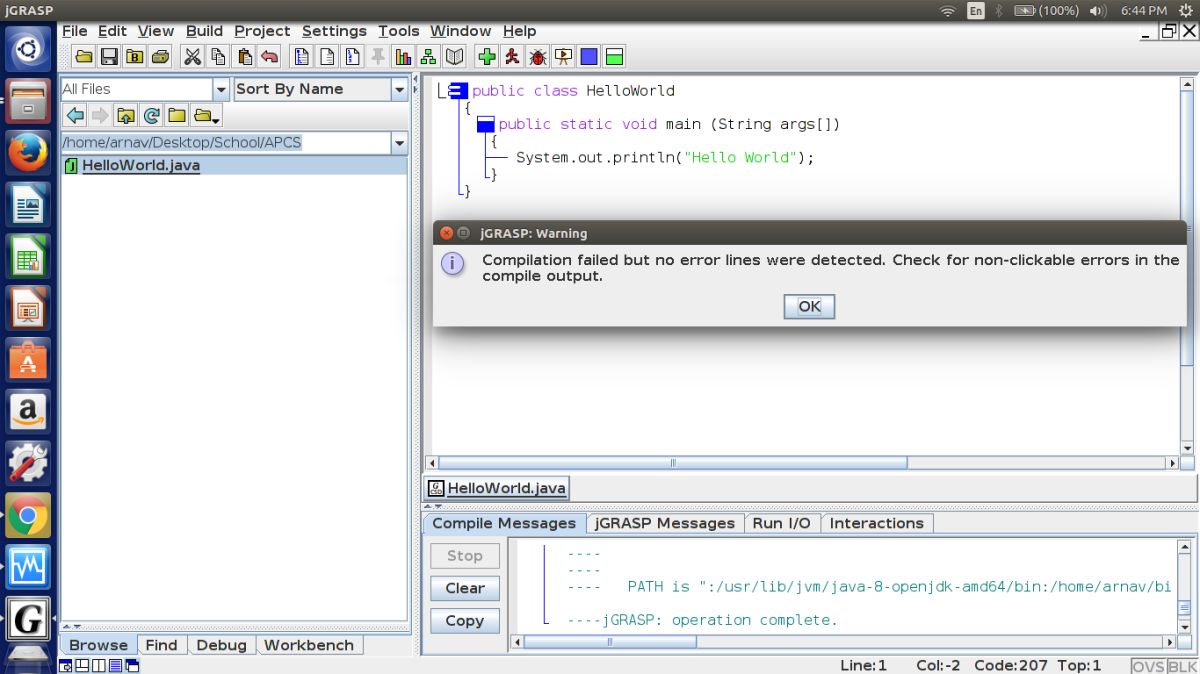Switch to the Interactions tab
1200x674 pixels.
coord(877,523)
